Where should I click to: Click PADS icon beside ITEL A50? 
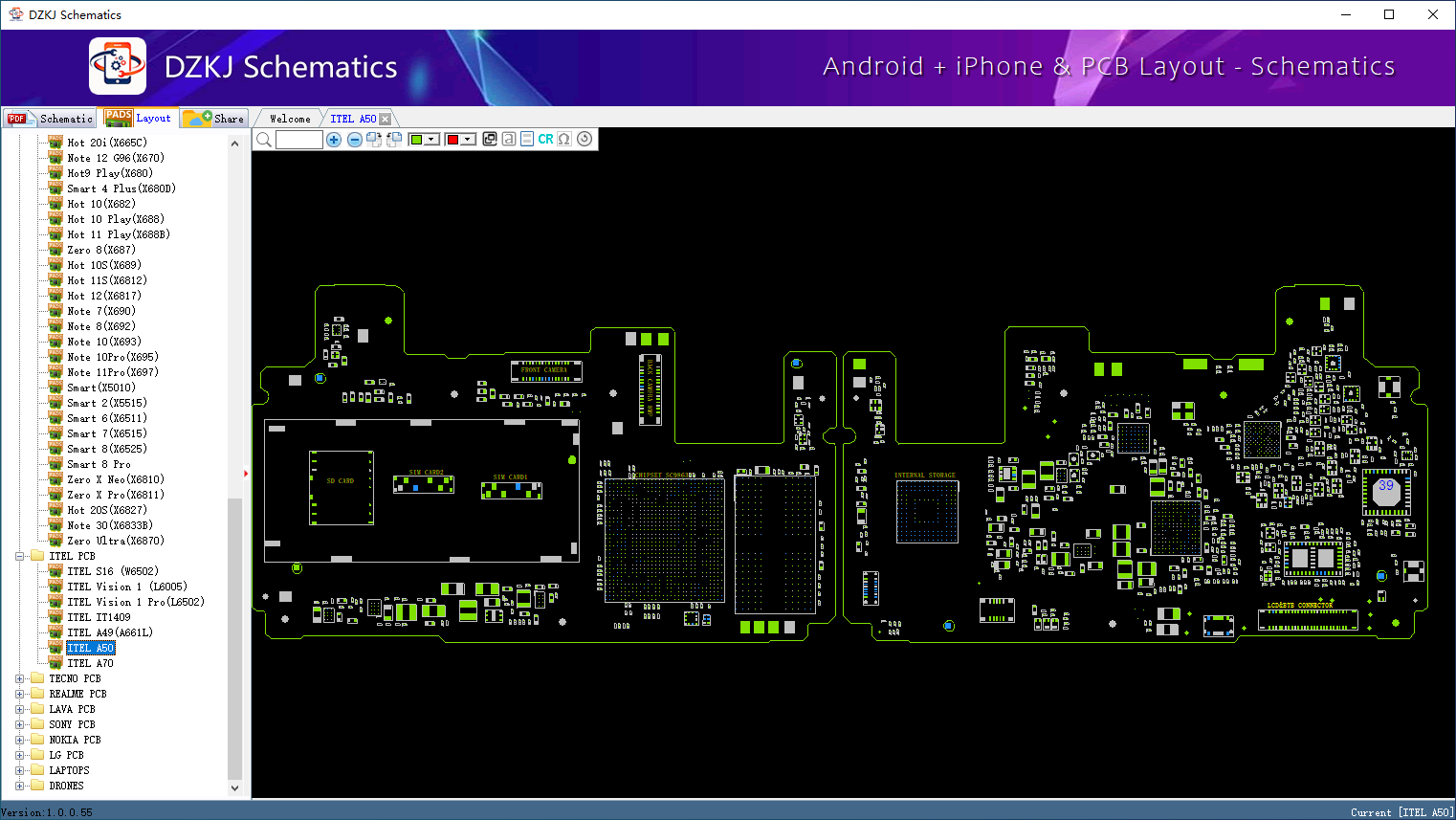55,647
